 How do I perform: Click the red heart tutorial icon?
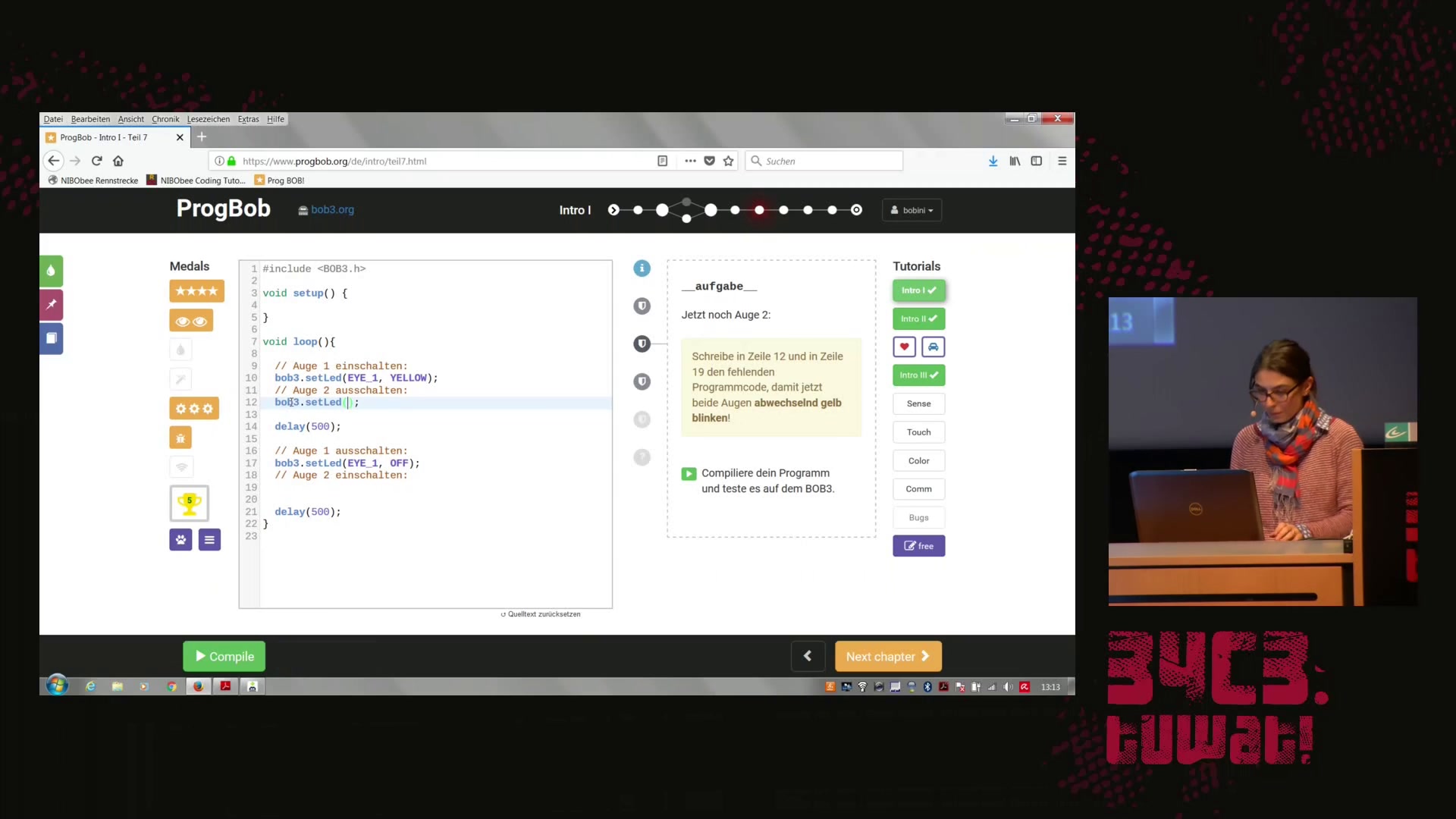coord(904,347)
